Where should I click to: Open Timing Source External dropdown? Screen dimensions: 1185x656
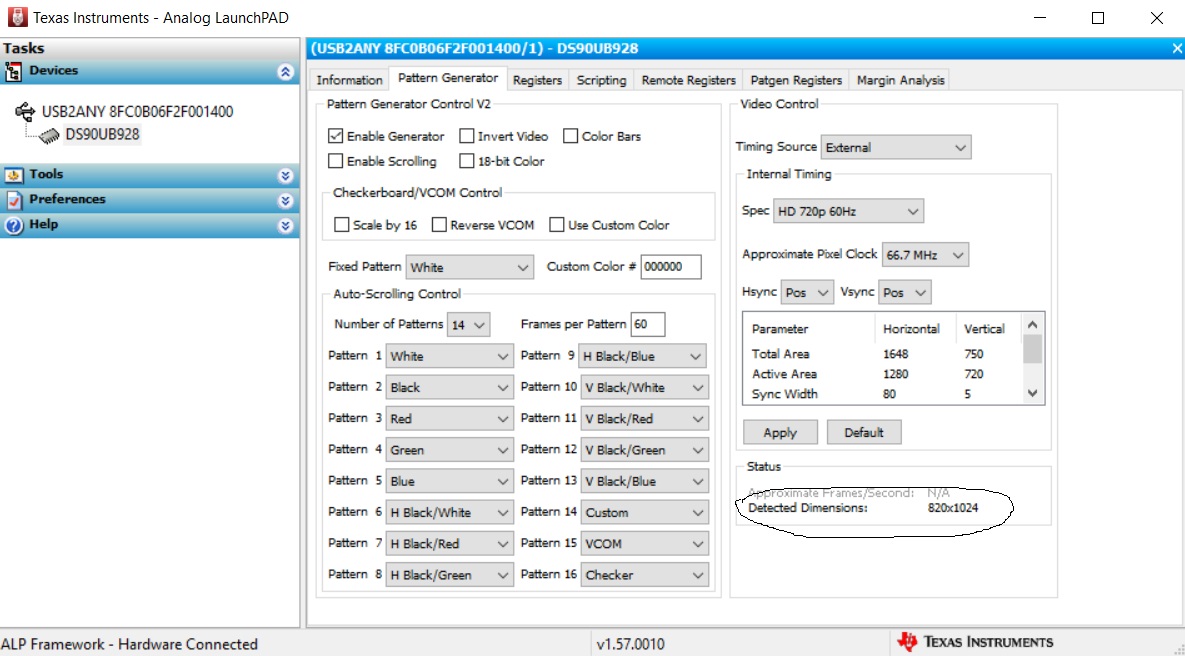pyautogui.click(x=896, y=147)
